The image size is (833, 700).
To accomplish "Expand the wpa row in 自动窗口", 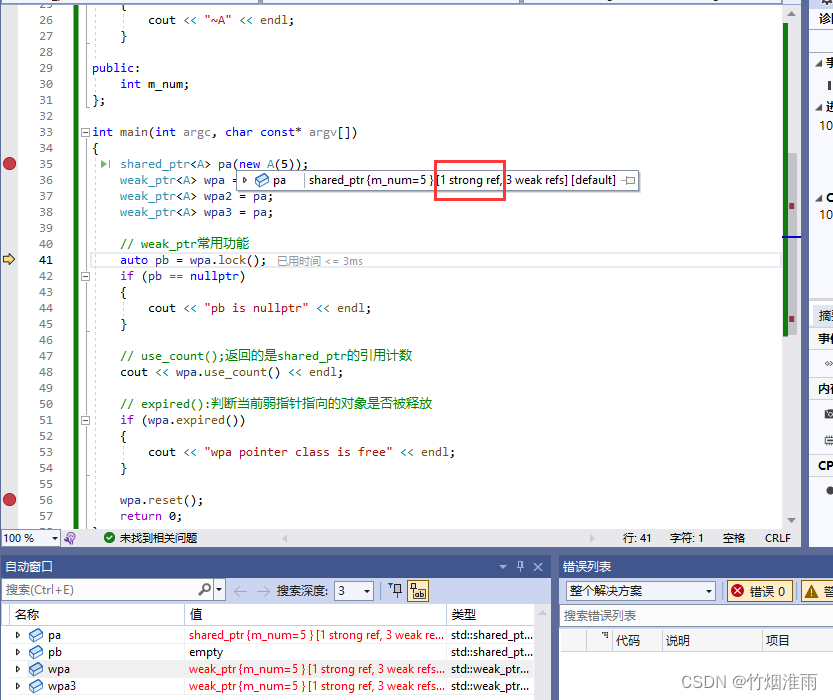I will click(x=18, y=669).
